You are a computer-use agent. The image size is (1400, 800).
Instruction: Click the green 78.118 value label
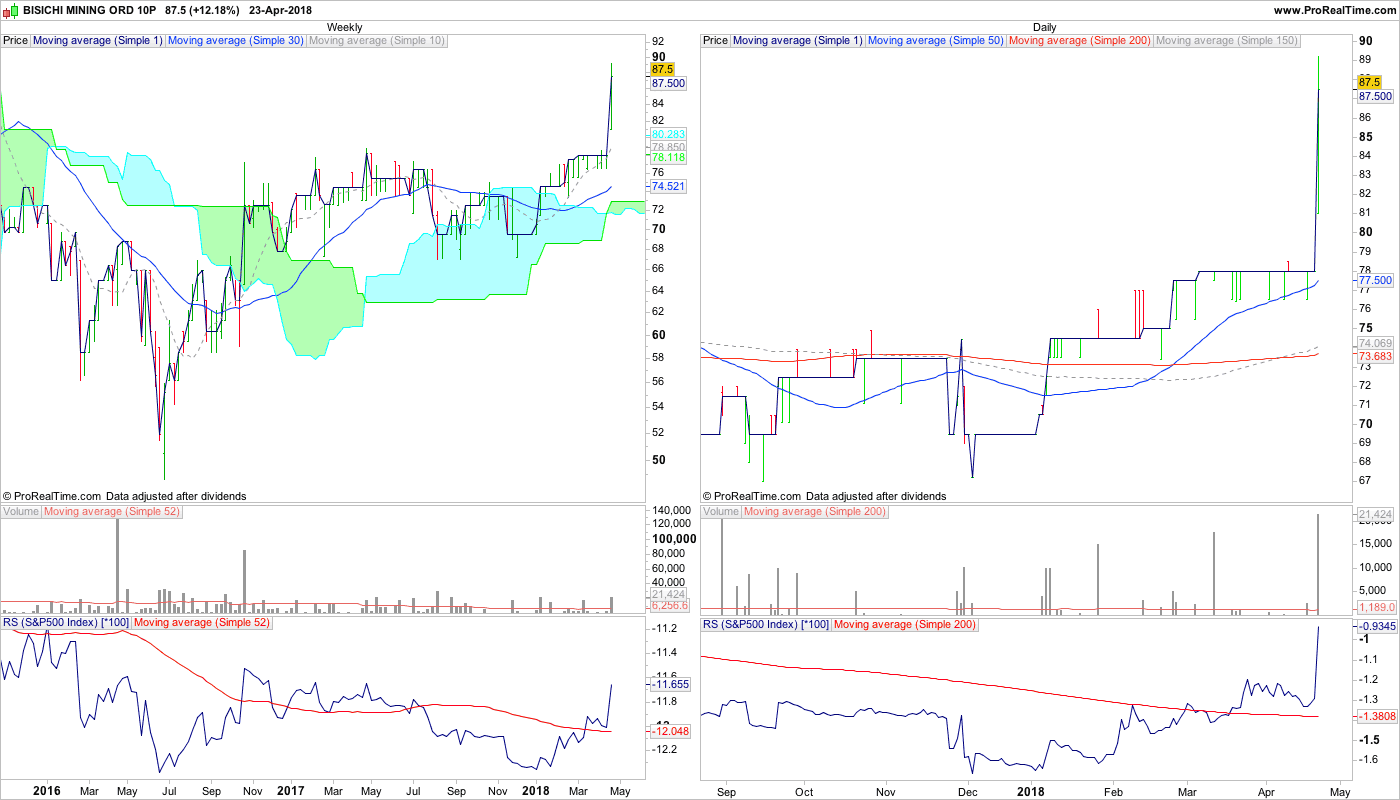pos(668,158)
